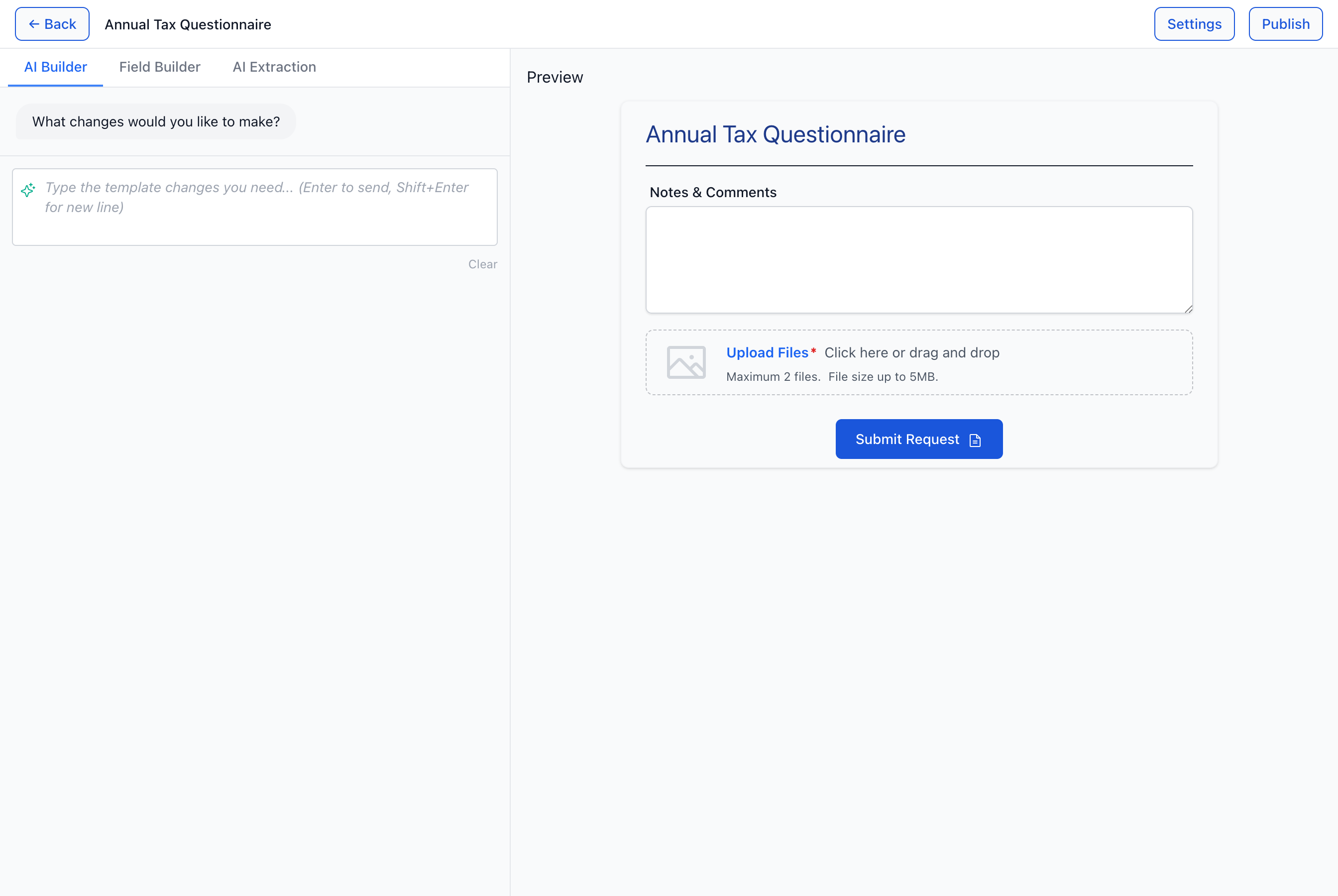Click the textarea resize handle corner
Screen dimensions: 1338x896
click(1188, 309)
